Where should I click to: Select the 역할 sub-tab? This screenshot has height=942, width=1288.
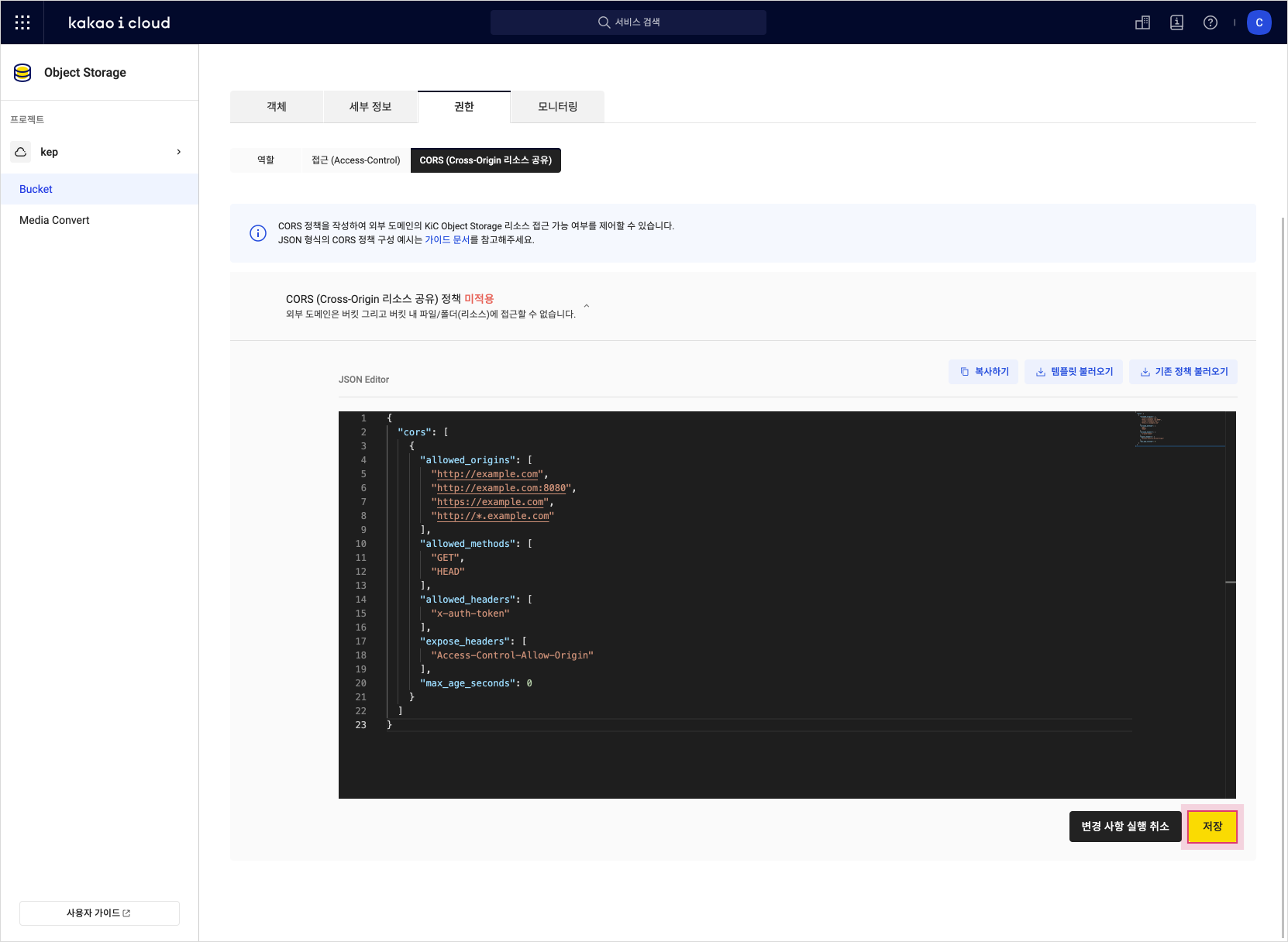[x=266, y=160]
